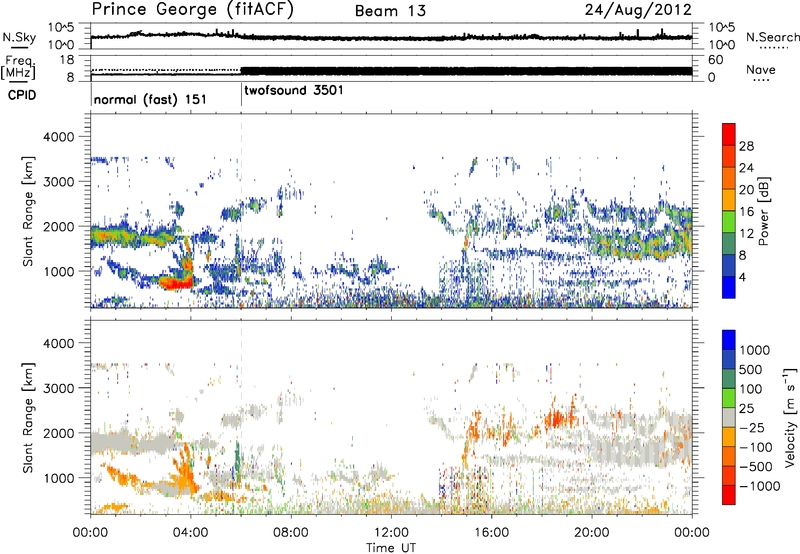This screenshot has width=800, height=554.
Task: Click the 'Nave' legend label
Action: 761,69
